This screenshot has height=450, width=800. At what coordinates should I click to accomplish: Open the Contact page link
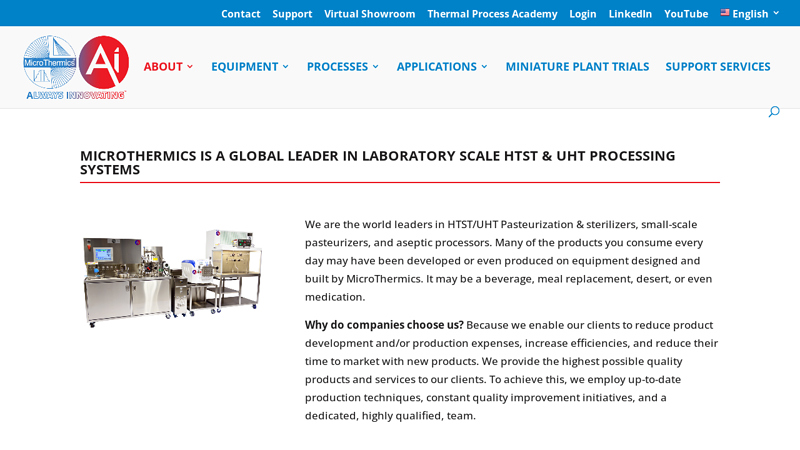pos(240,14)
